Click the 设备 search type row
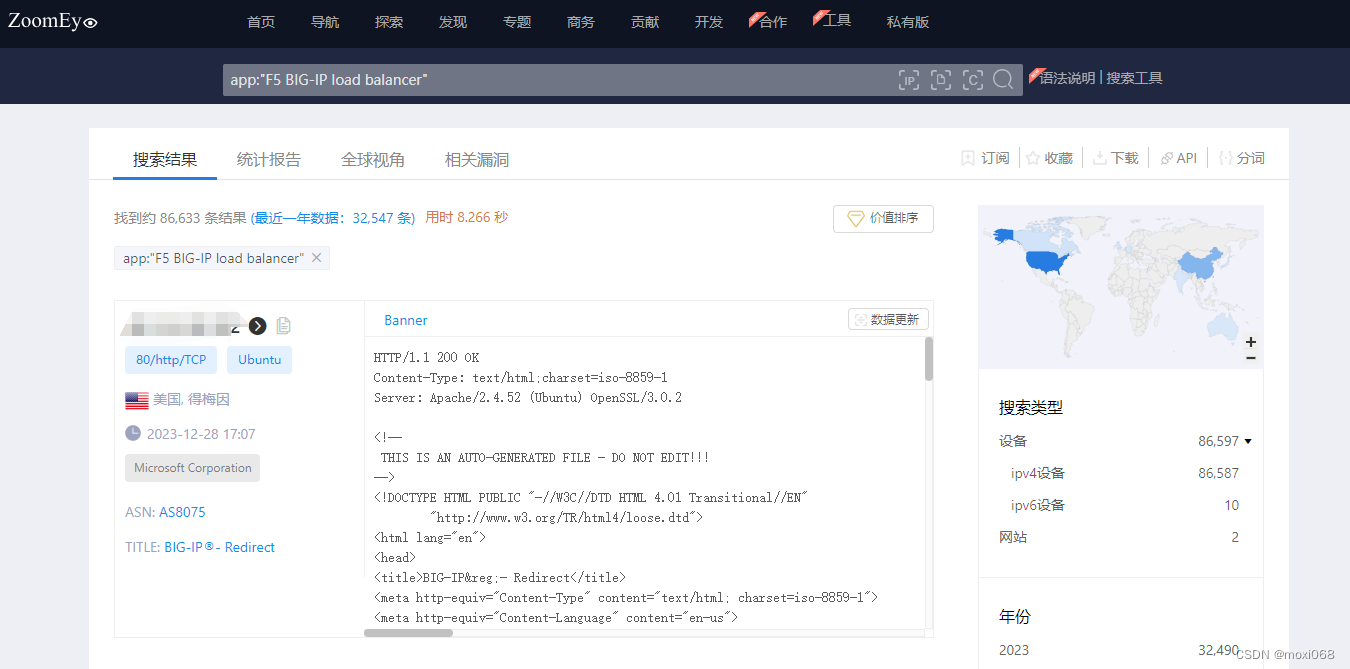This screenshot has height=669, width=1350. point(1119,441)
